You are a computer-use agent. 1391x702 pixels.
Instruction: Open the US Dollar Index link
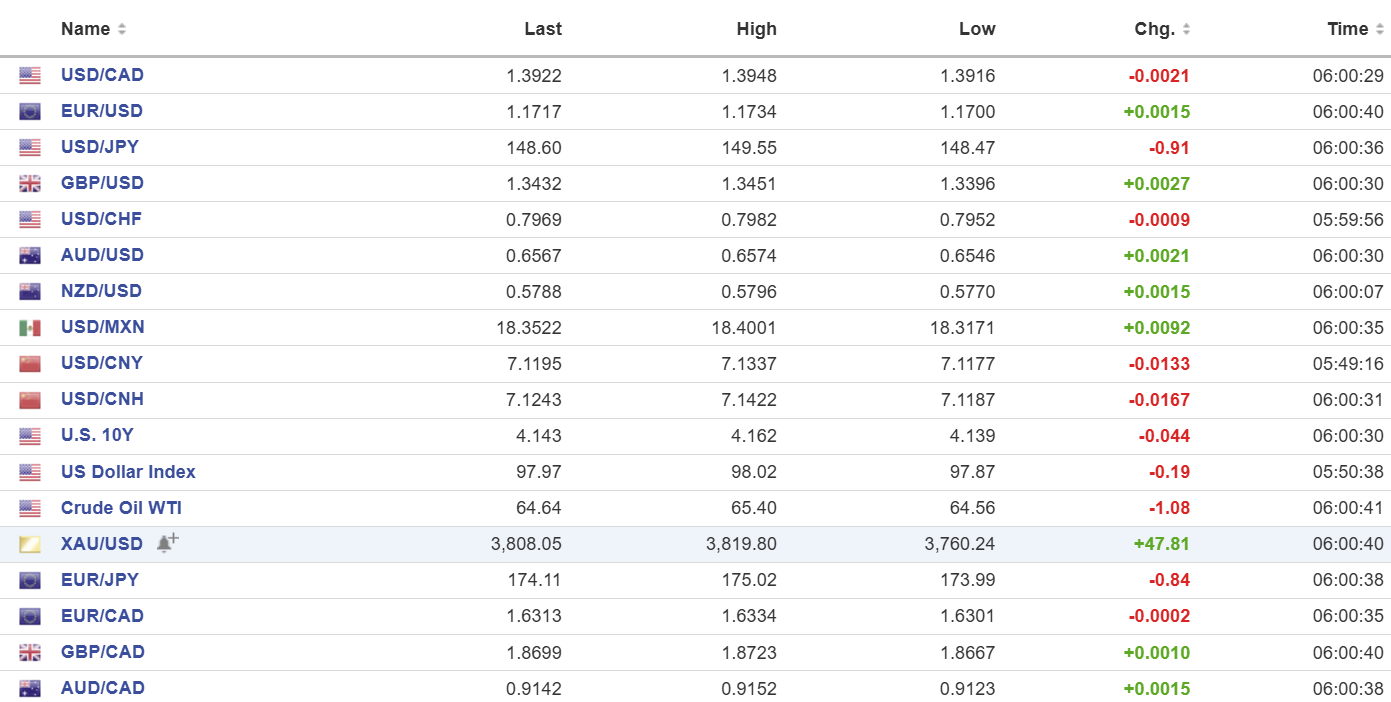pos(128,472)
